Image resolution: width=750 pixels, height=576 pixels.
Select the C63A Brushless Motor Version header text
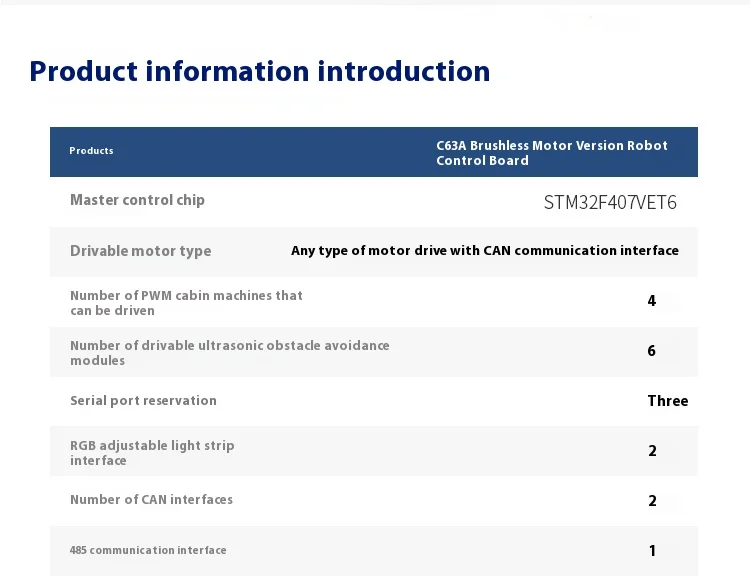coord(551,153)
